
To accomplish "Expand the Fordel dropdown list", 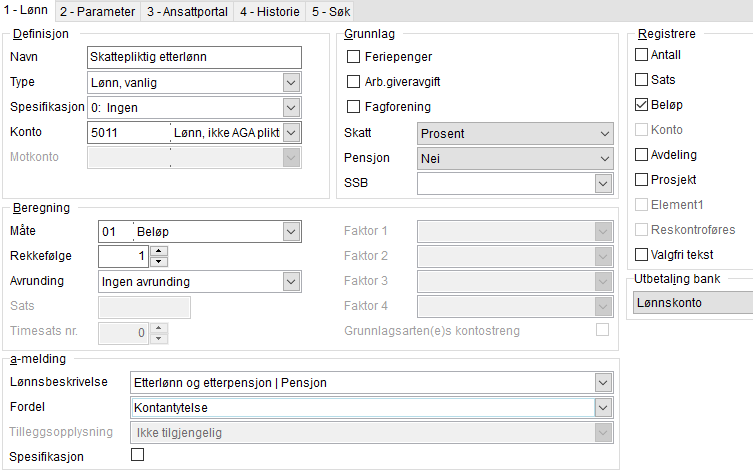I will (601, 407).
